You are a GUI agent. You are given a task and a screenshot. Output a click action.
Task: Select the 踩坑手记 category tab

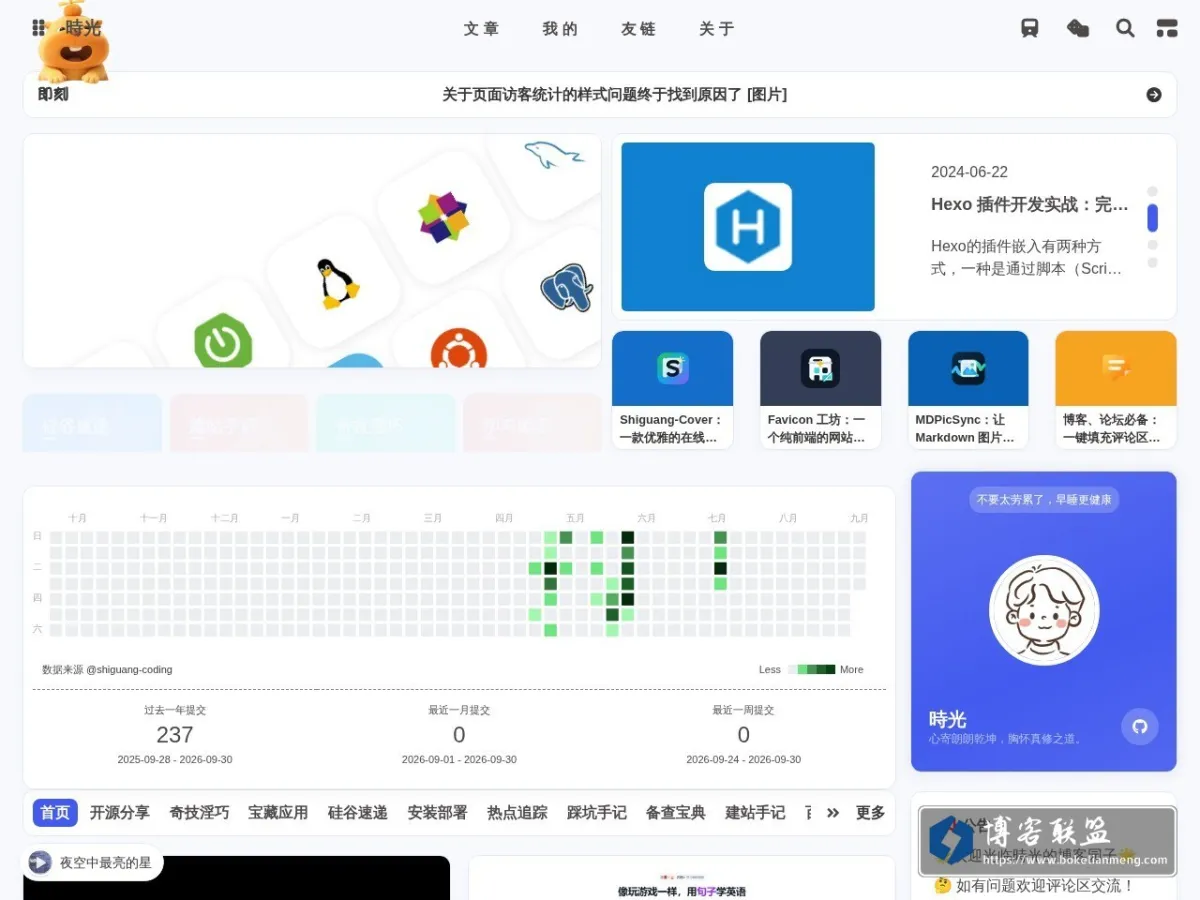[597, 813]
